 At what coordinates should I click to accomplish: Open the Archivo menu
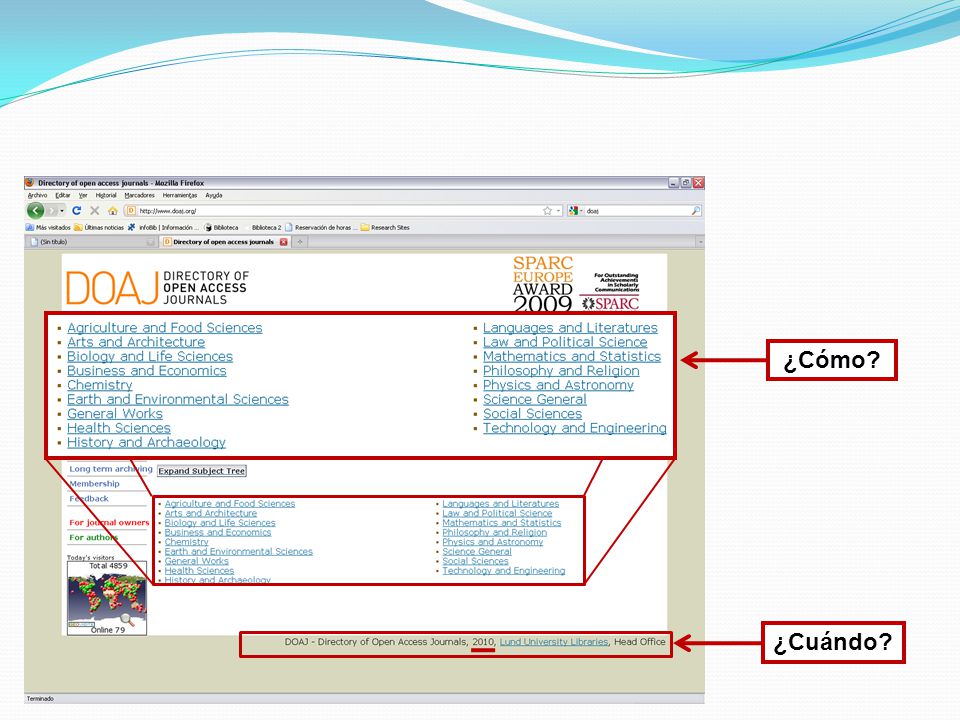pyautogui.click(x=37, y=195)
